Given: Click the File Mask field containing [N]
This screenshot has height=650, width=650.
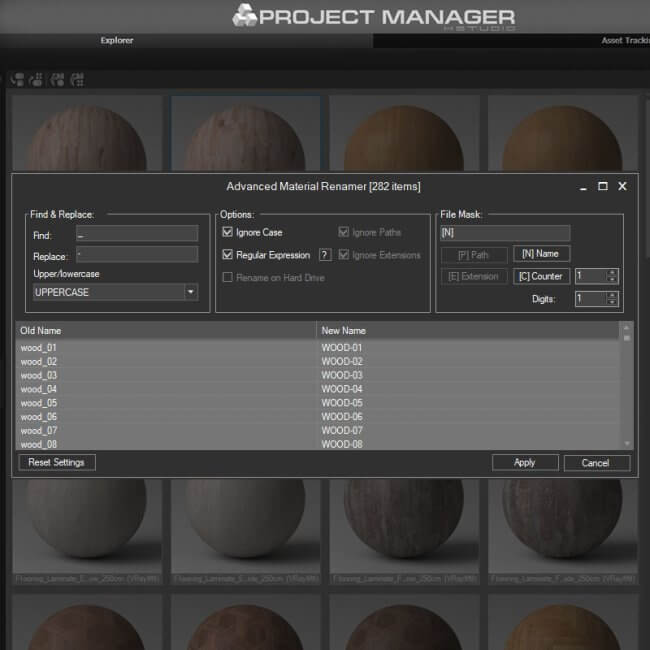Looking at the screenshot, I should 505,233.
